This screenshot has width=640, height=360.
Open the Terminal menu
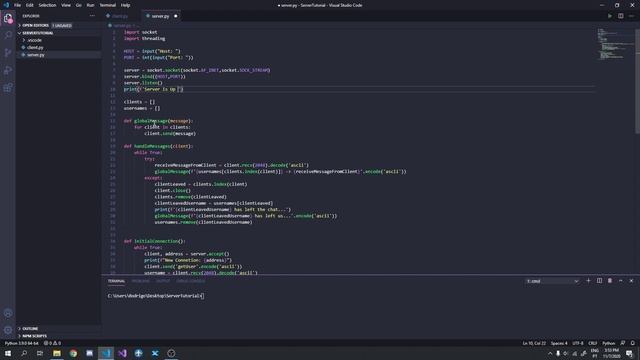coord(108,5)
